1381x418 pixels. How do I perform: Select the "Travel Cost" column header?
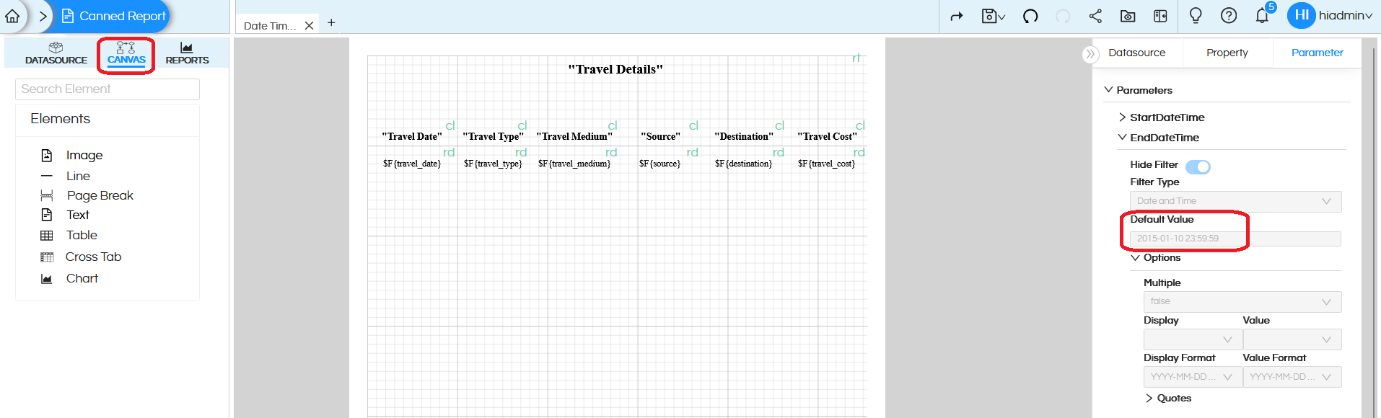pos(828,136)
